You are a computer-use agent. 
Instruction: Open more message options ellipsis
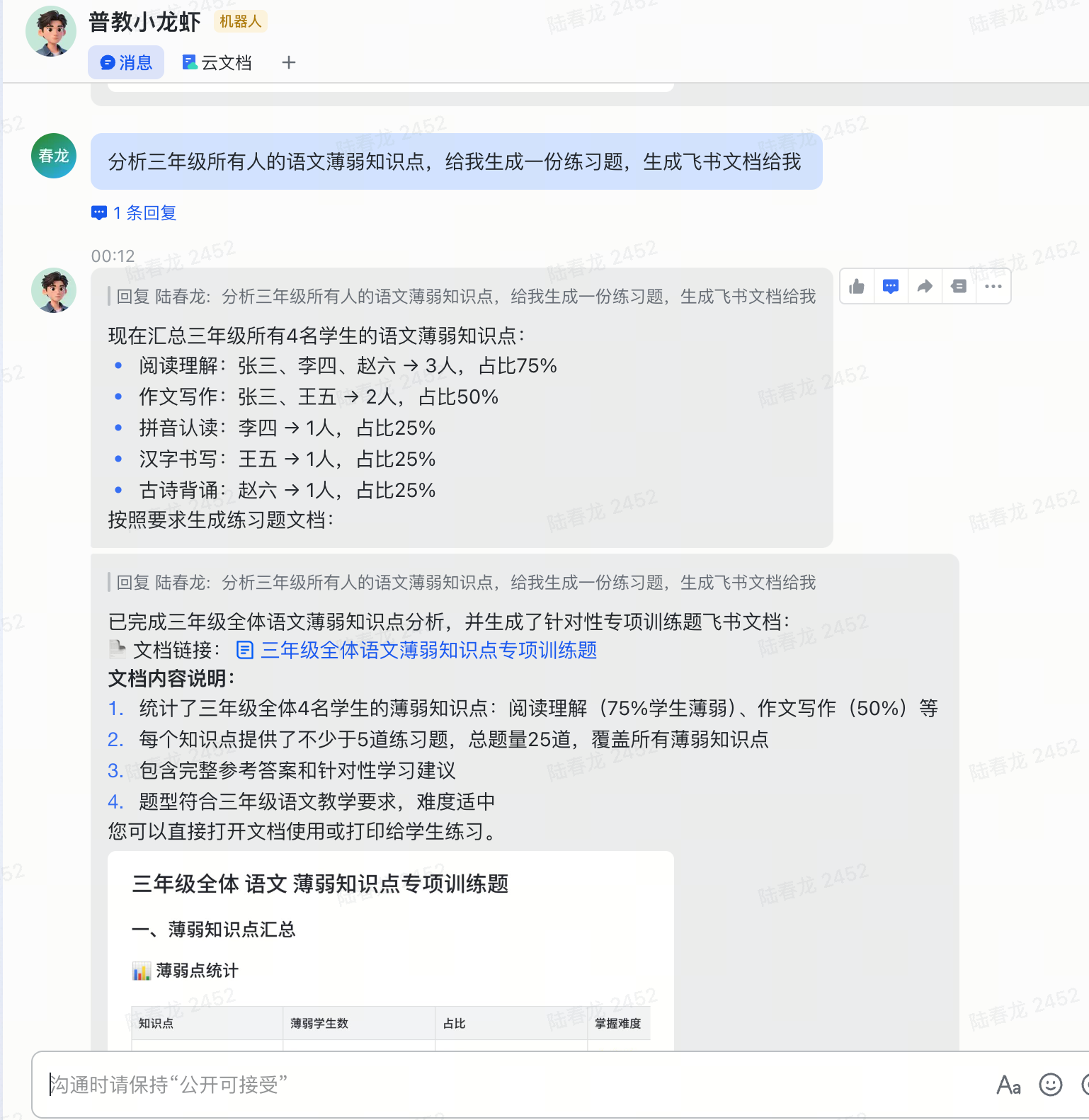click(x=993, y=287)
